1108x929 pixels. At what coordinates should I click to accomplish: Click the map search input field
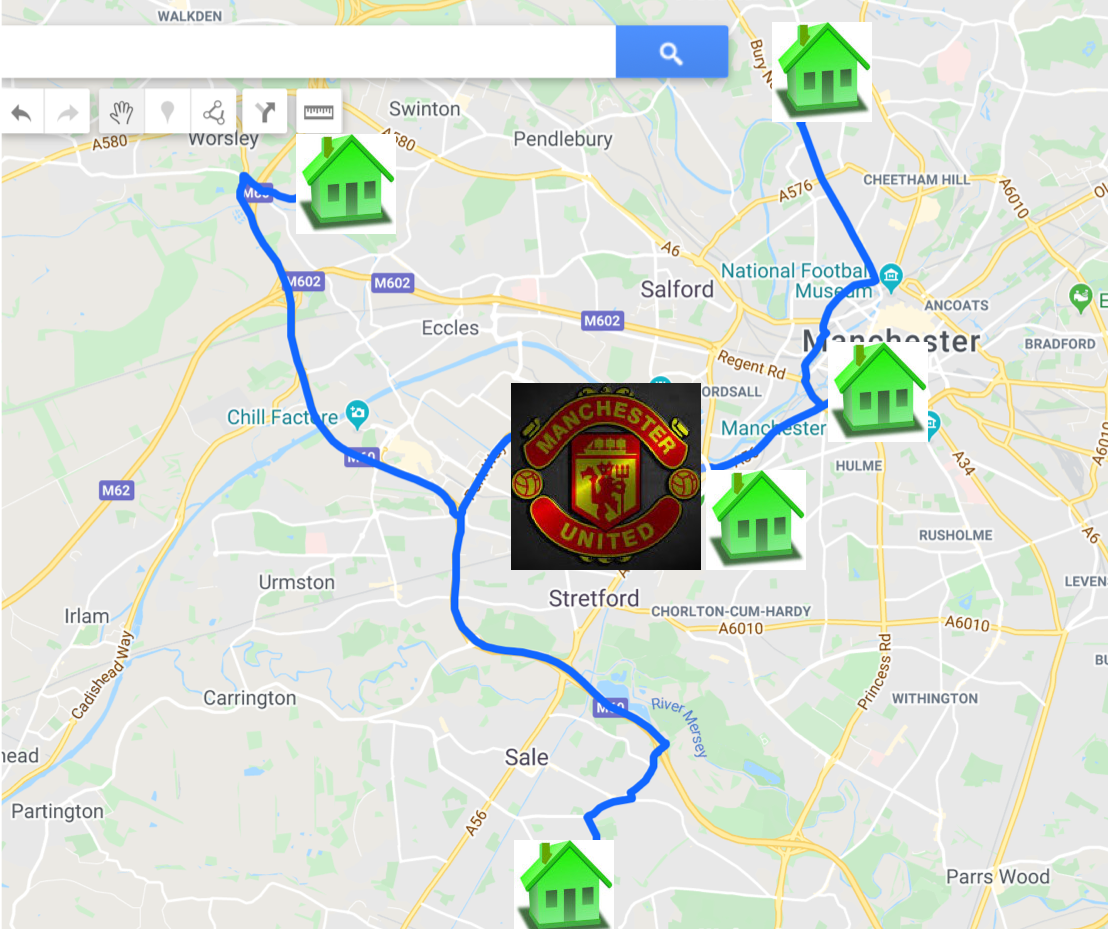click(x=308, y=52)
